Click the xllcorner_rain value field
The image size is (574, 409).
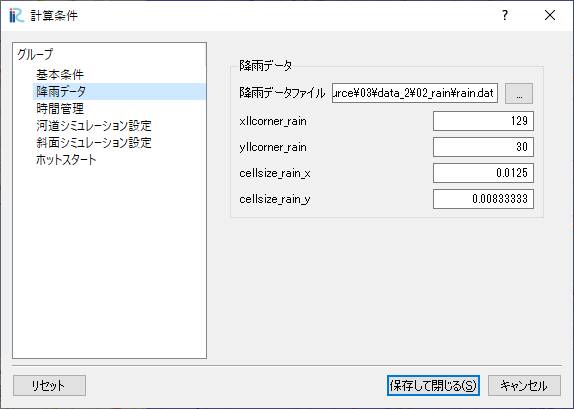(483, 121)
